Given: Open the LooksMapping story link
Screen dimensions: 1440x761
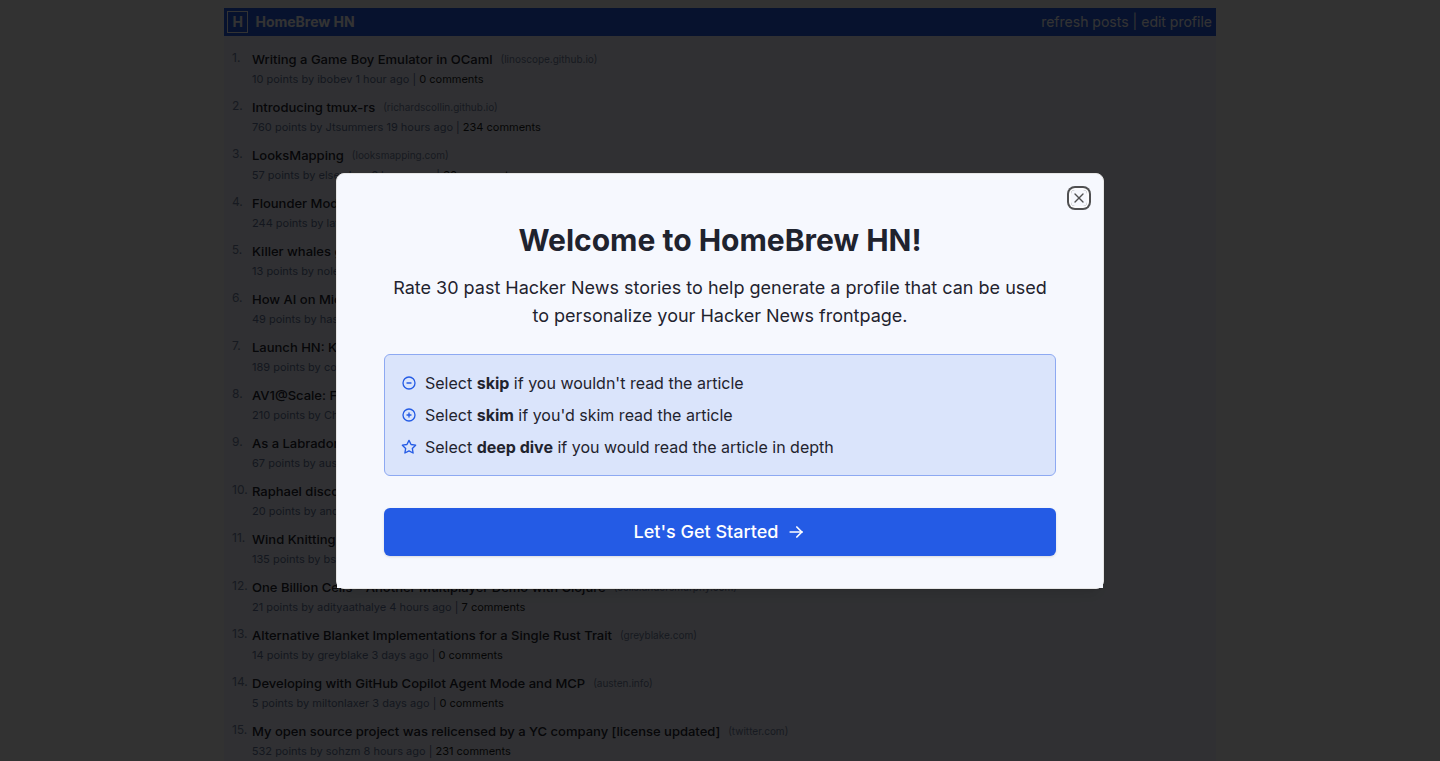Looking at the screenshot, I should coord(298,156).
